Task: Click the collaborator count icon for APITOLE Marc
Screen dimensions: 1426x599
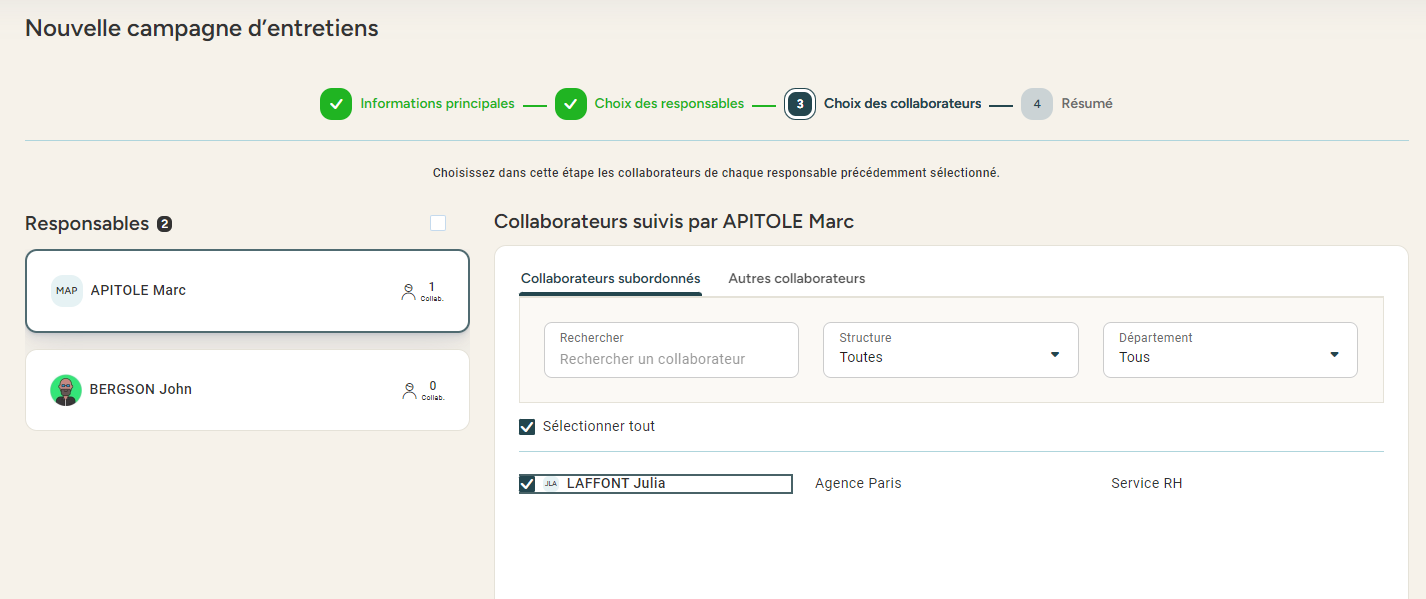Action: (x=408, y=292)
